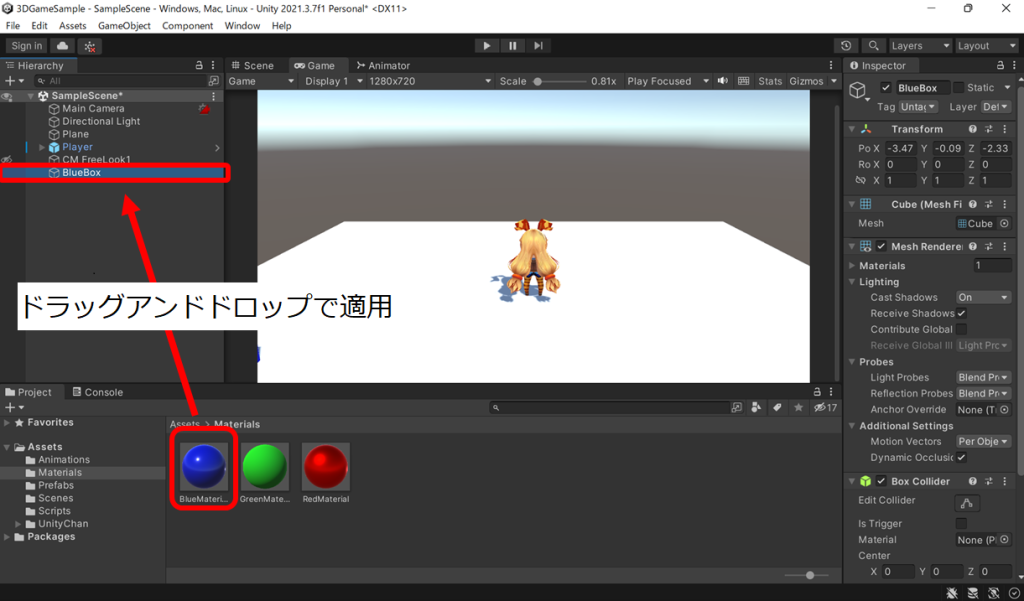Toggle the Stats overlay button

pos(770,81)
